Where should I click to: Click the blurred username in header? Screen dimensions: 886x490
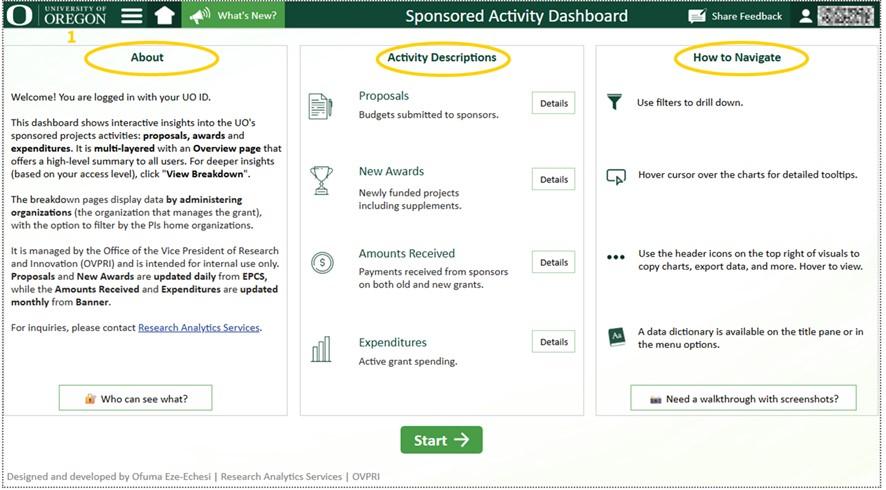tap(845, 16)
